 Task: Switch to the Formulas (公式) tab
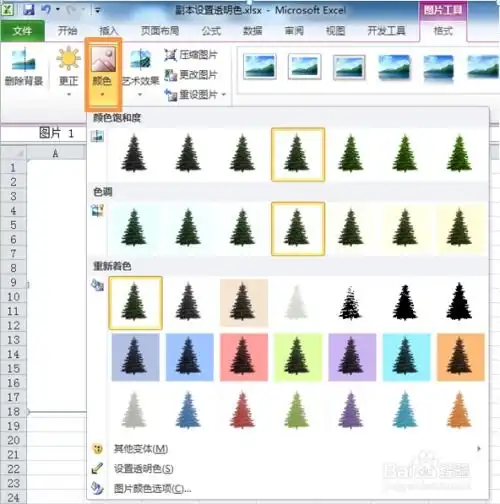click(x=211, y=31)
